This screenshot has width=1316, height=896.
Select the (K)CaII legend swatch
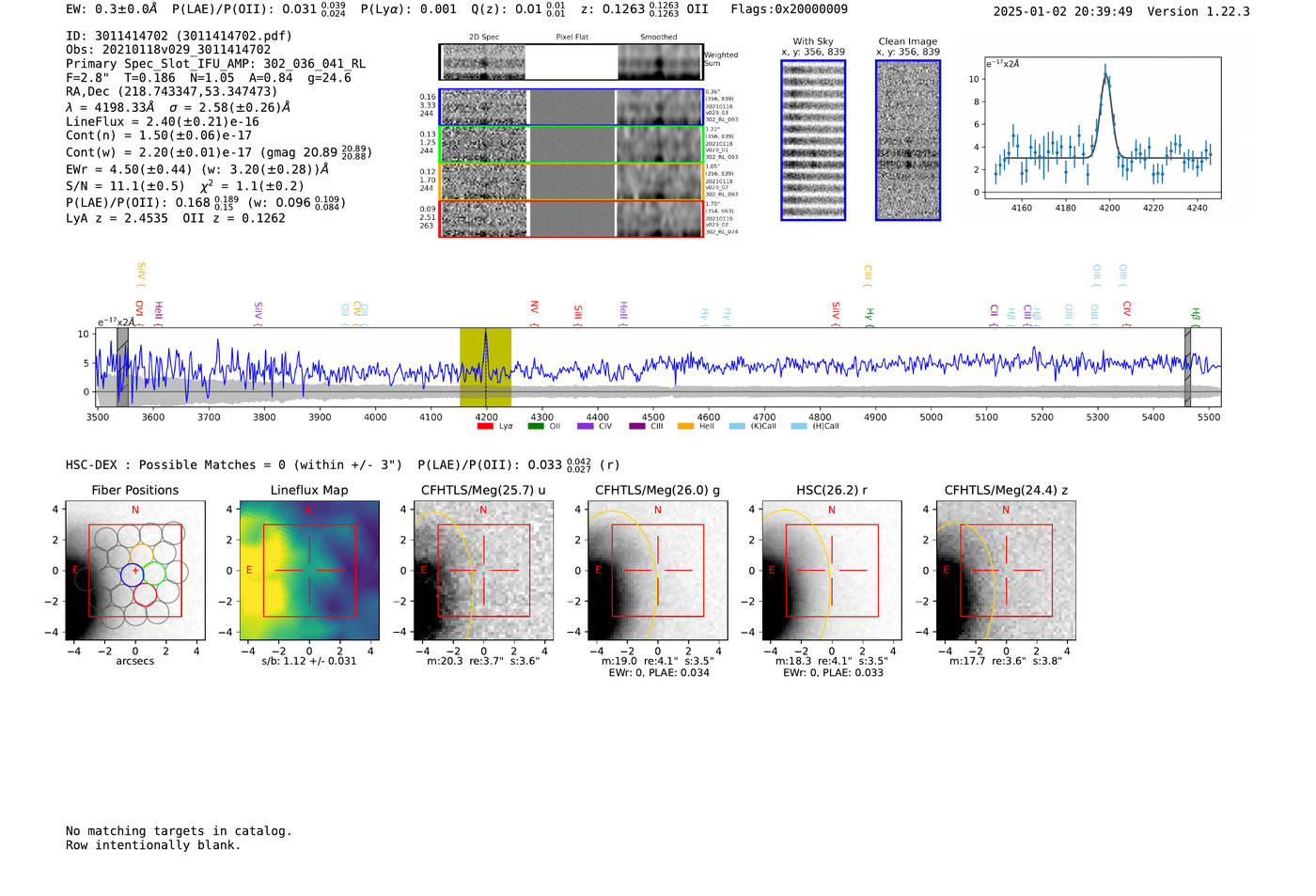737,426
